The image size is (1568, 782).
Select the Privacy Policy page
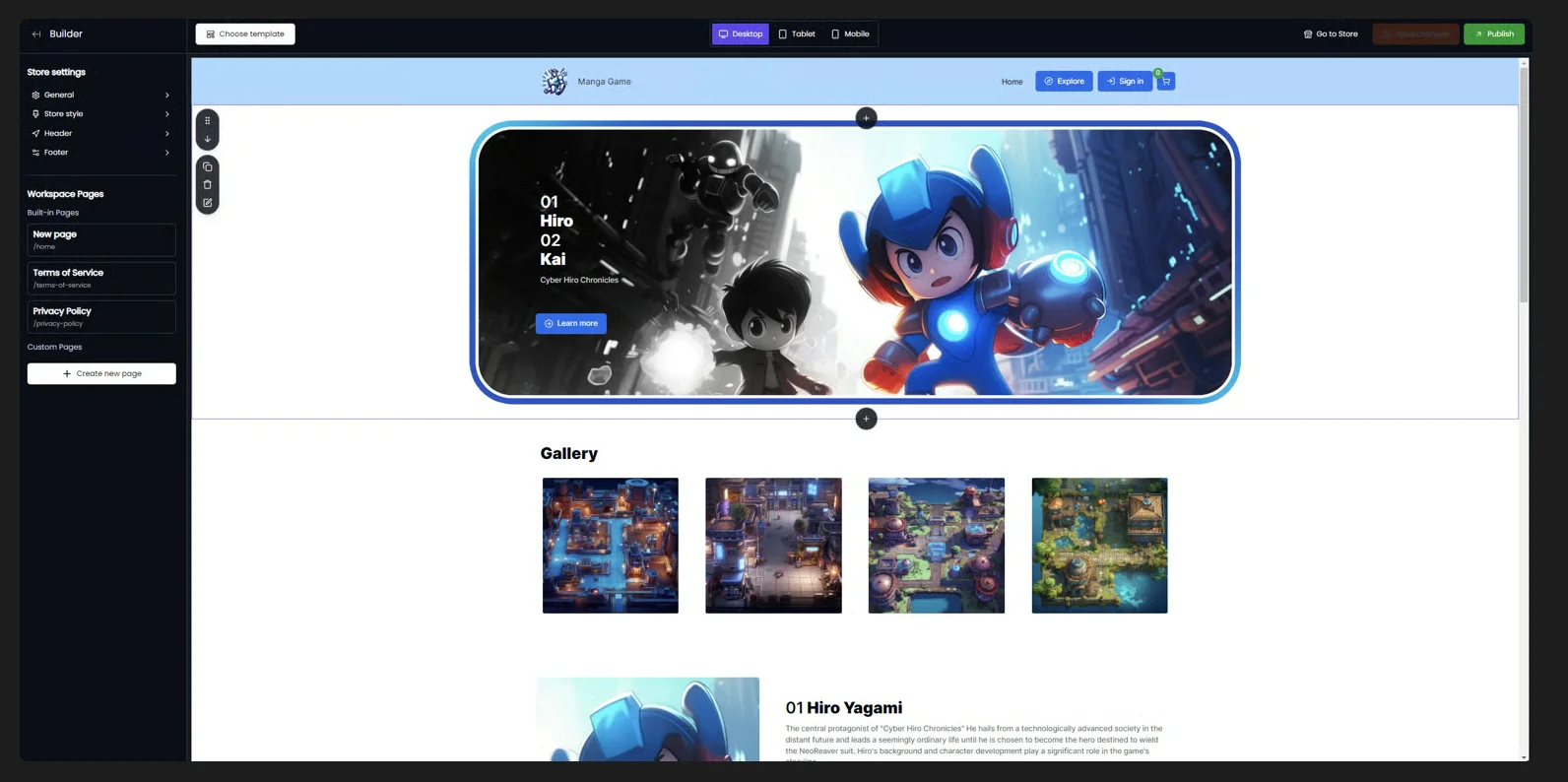pyautogui.click(x=101, y=317)
